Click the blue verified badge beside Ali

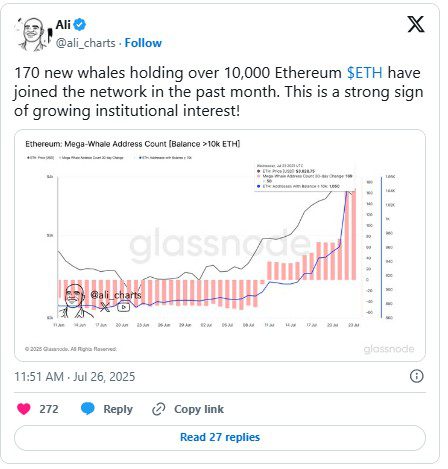click(79, 25)
